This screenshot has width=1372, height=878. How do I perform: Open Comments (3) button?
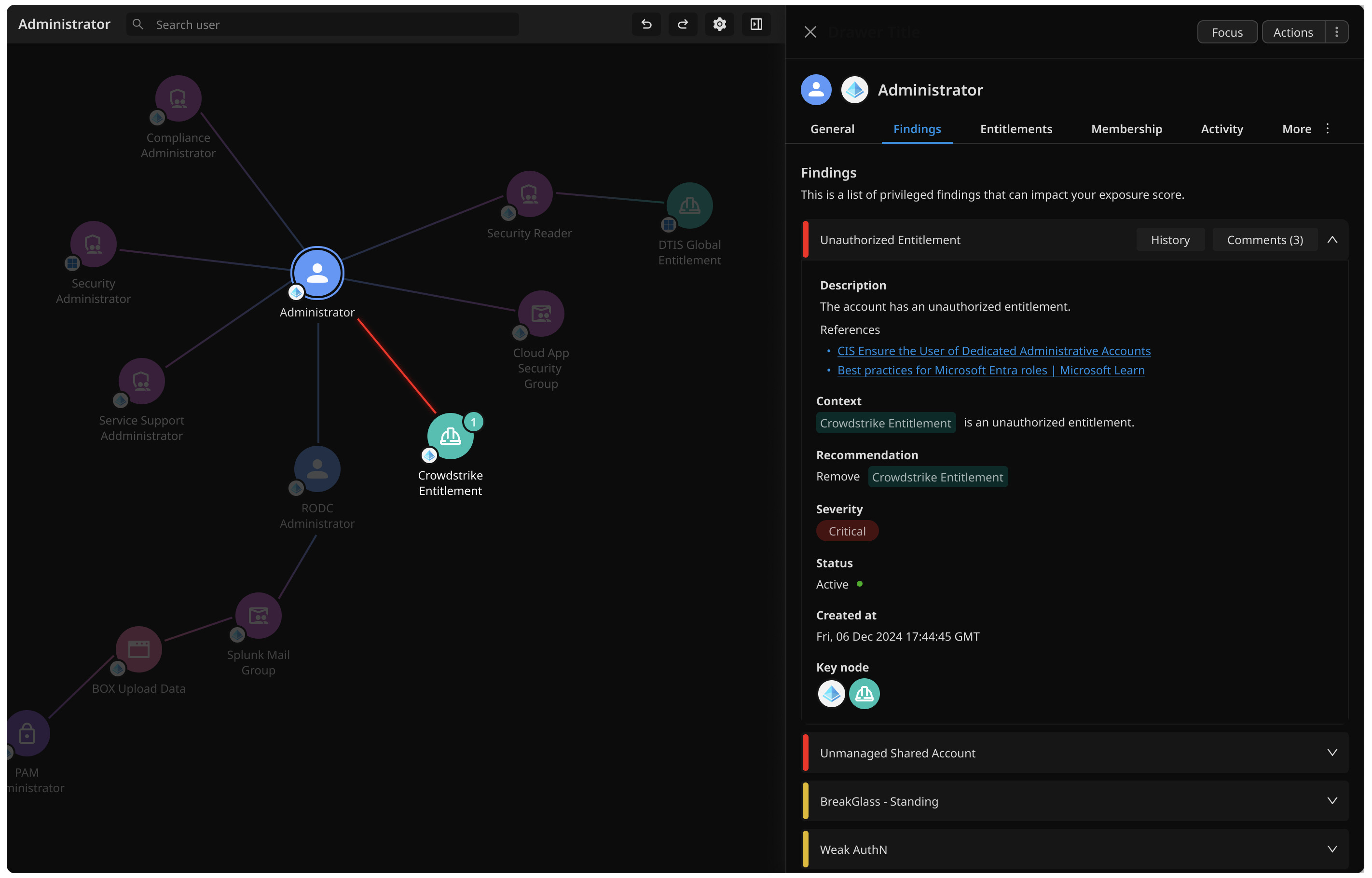(x=1264, y=239)
